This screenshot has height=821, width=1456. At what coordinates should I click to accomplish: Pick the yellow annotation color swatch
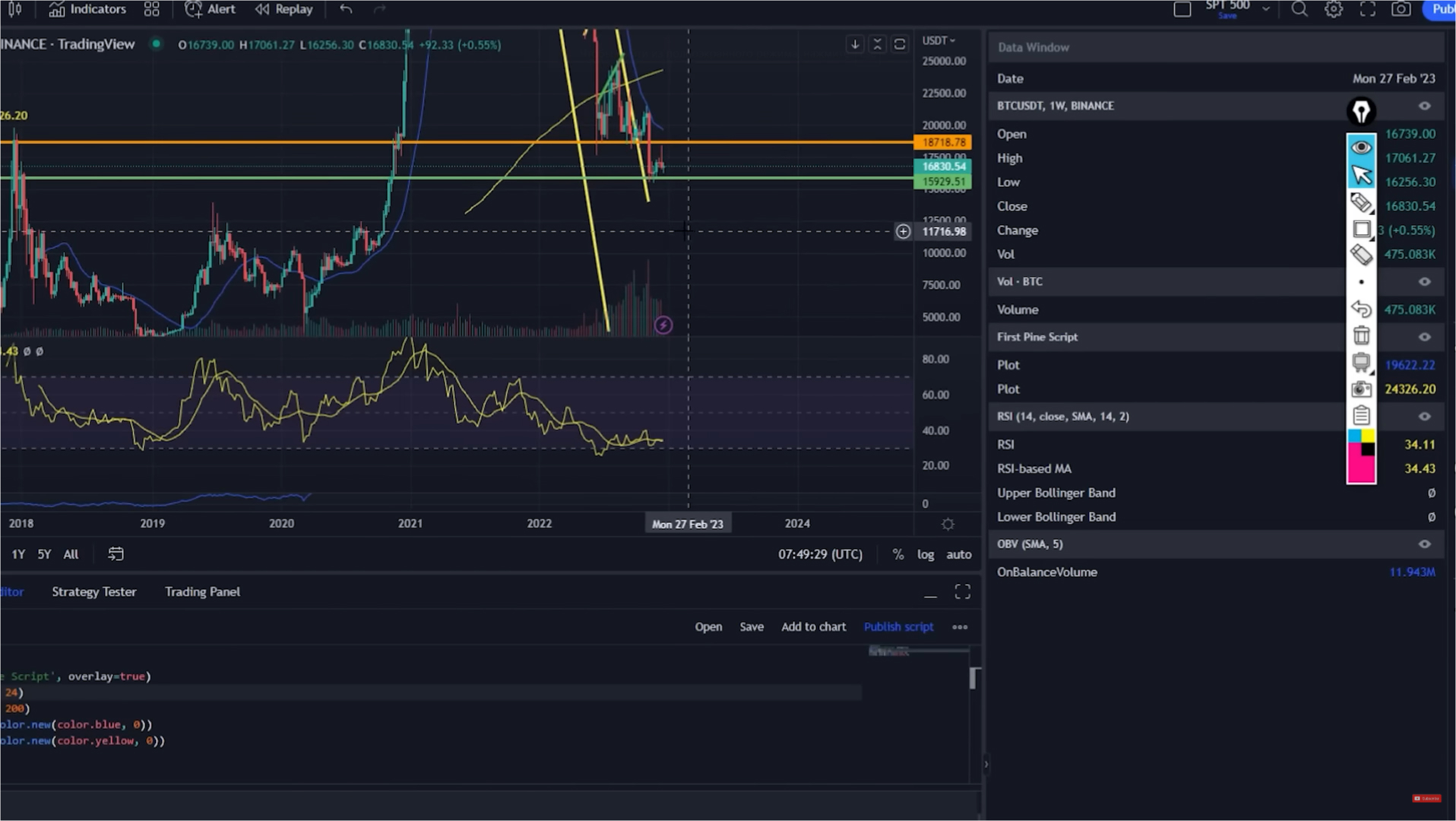(1368, 436)
